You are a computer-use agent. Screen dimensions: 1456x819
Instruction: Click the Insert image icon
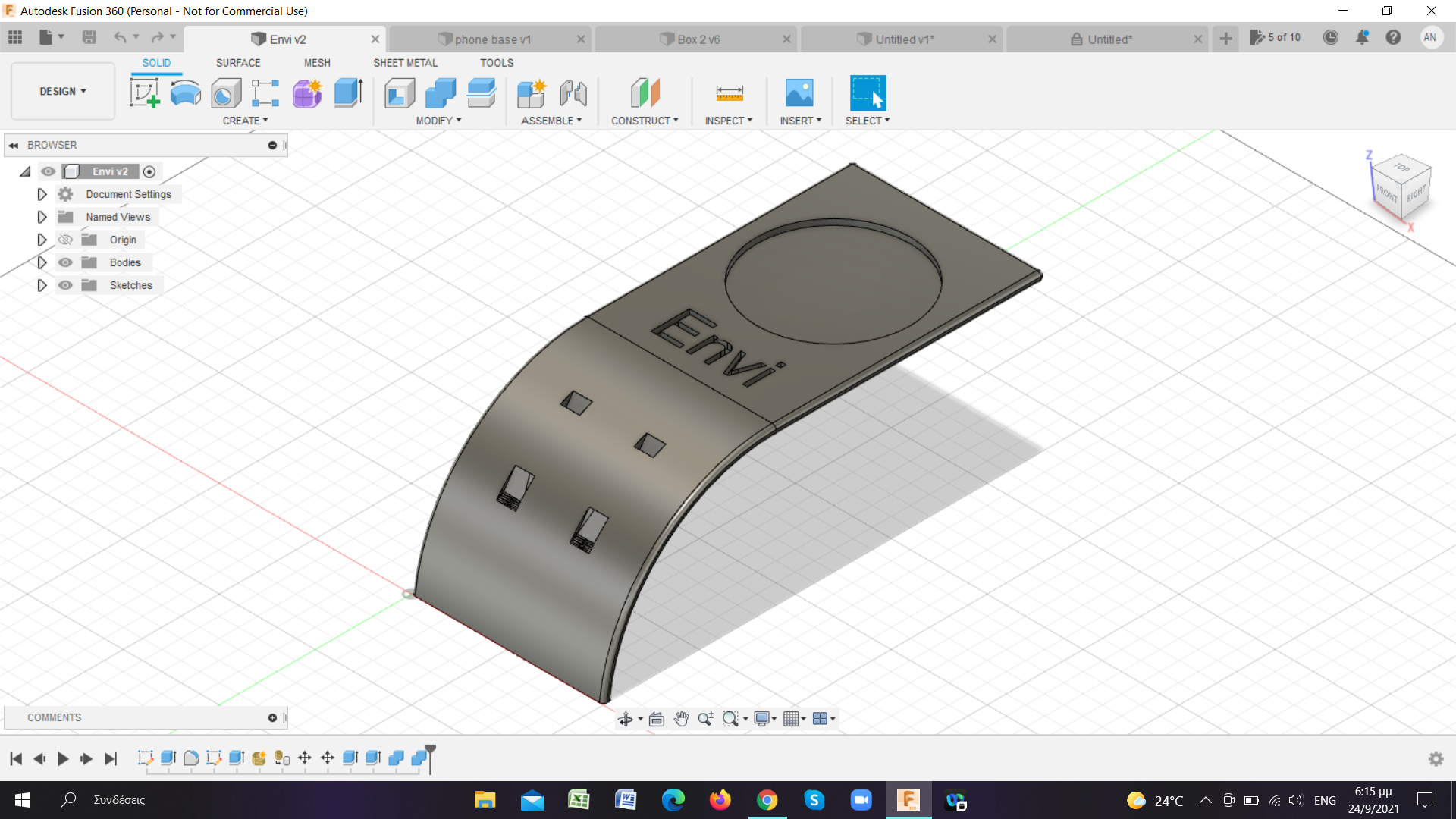(x=799, y=93)
